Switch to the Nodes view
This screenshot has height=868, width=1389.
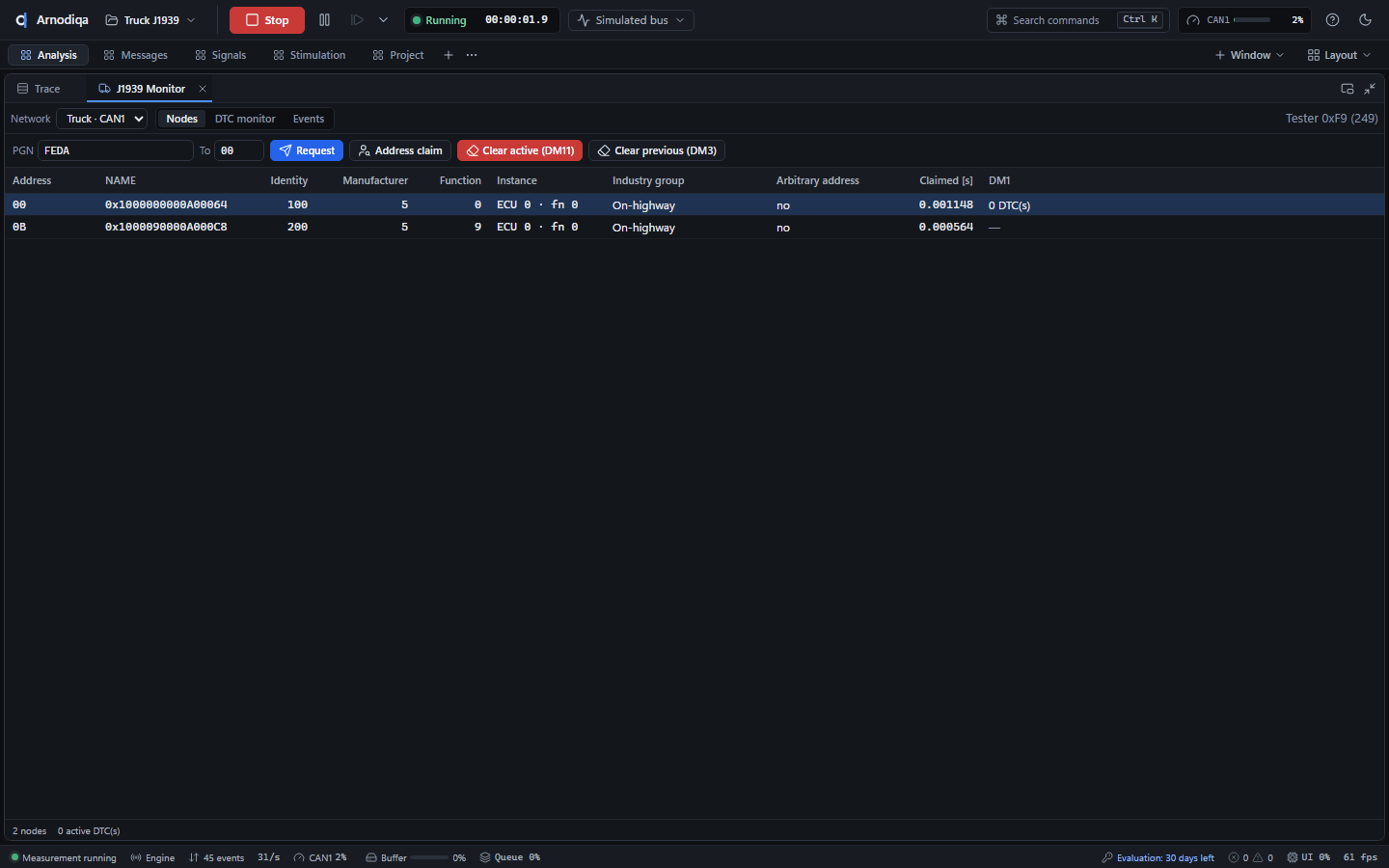[x=181, y=119]
